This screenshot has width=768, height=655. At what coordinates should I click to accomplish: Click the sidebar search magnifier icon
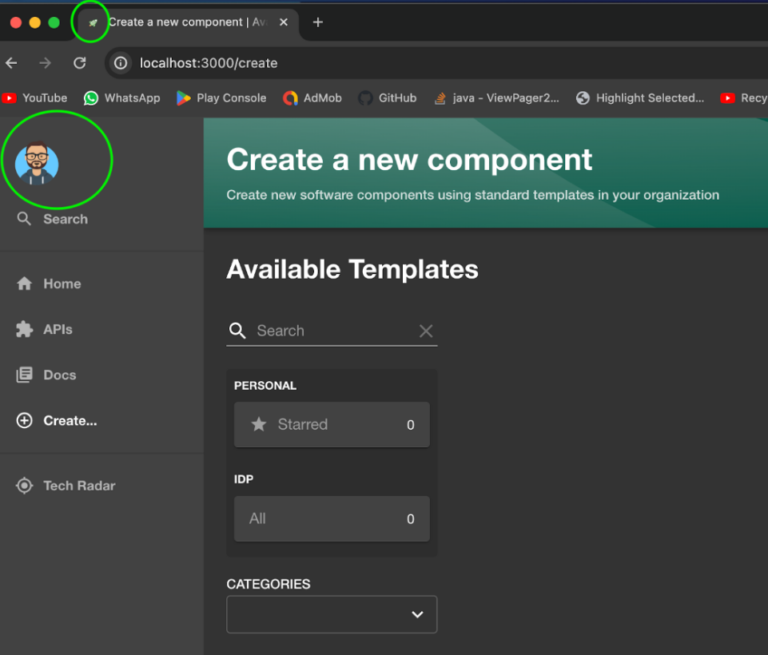tap(24, 218)
